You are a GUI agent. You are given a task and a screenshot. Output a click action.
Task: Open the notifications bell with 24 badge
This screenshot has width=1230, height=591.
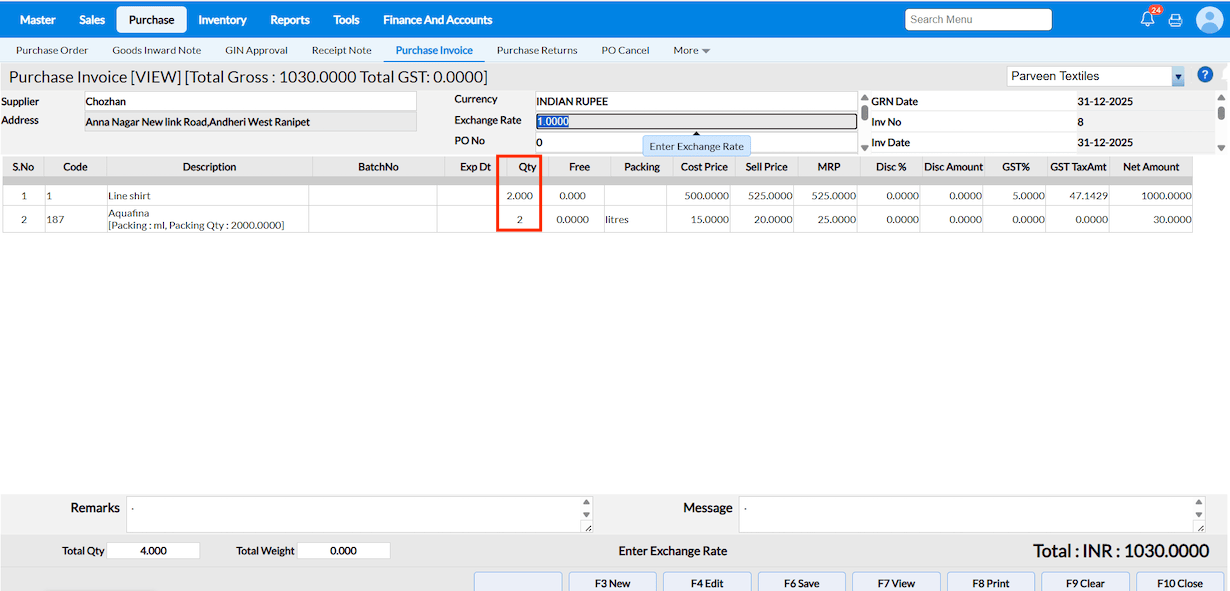[x=1148, y=20]
